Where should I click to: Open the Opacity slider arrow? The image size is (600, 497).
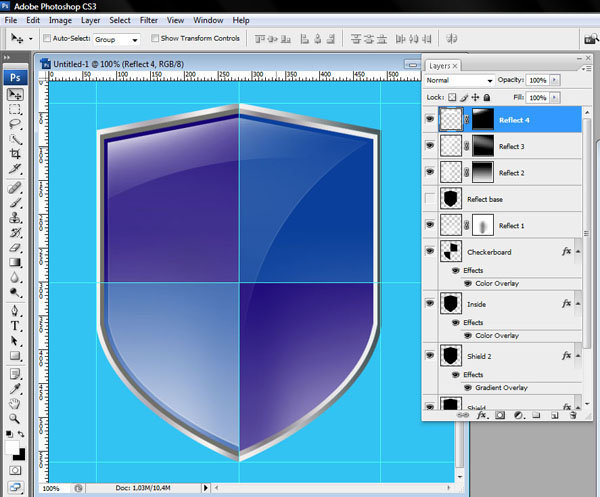554,80
